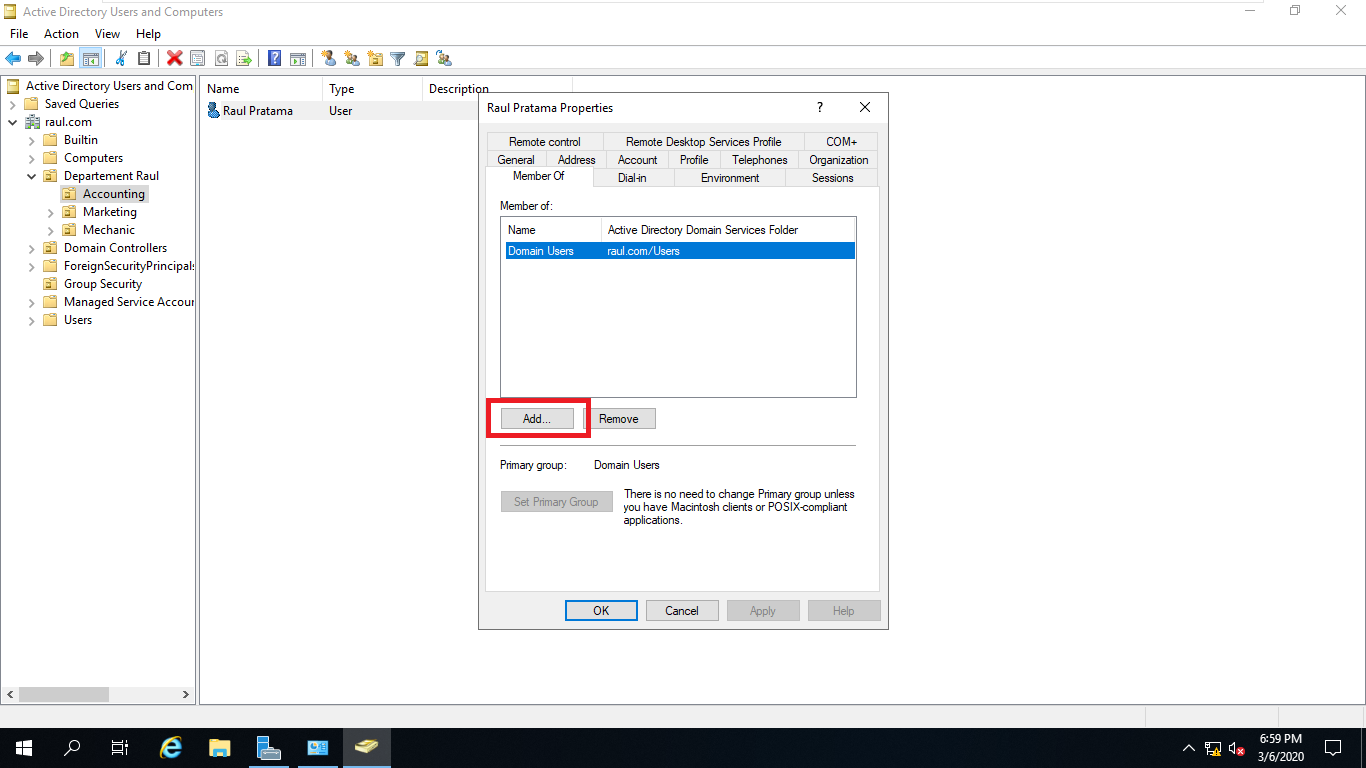
Task: Expand the Mechanic OU
Action: [50, 230]
